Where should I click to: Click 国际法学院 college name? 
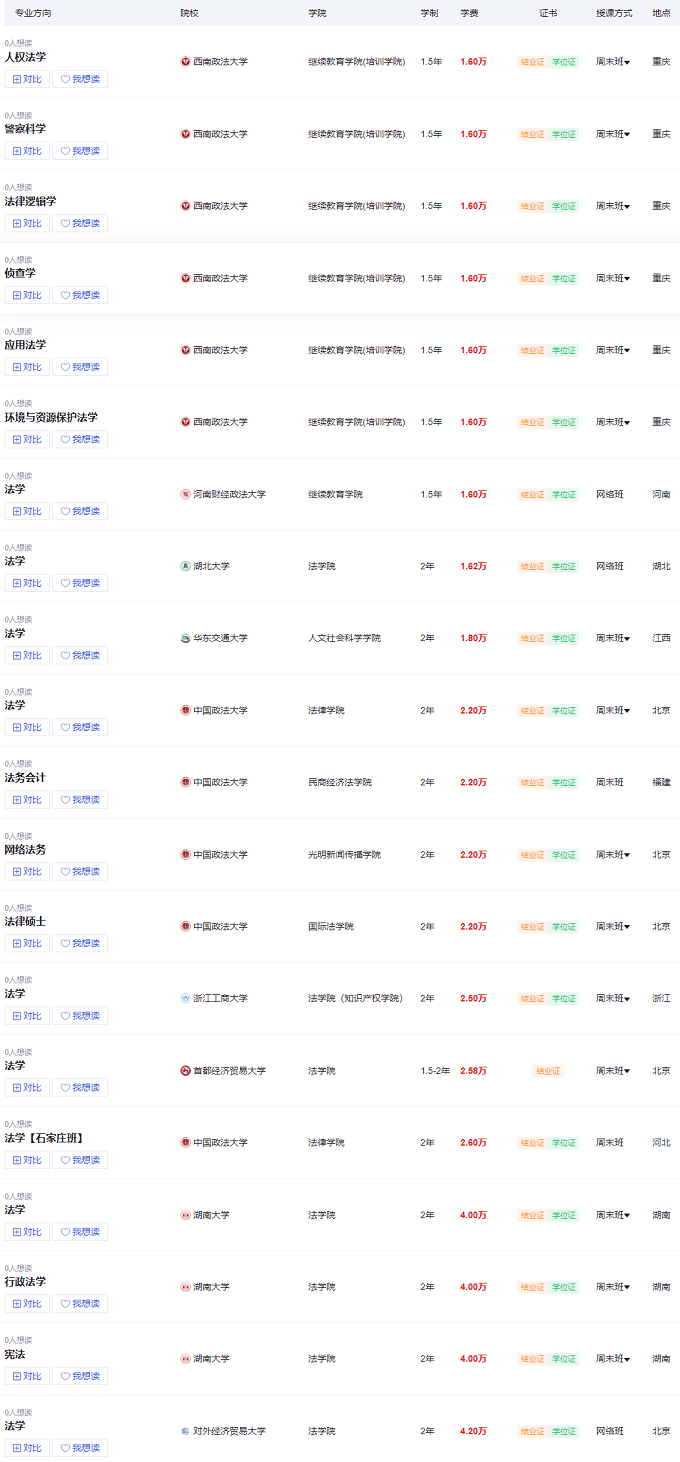pos(331,927)
